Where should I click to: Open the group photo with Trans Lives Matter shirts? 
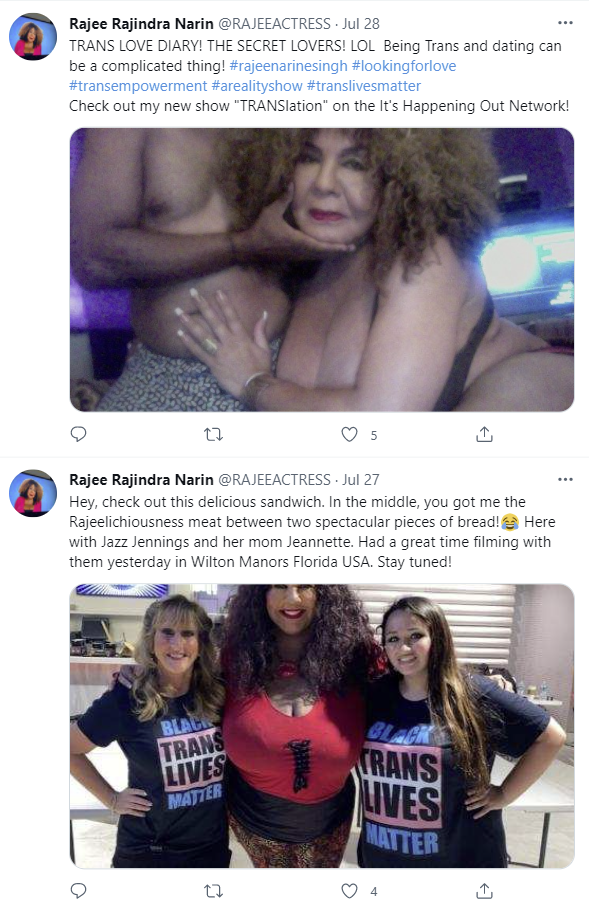point(322,726)
